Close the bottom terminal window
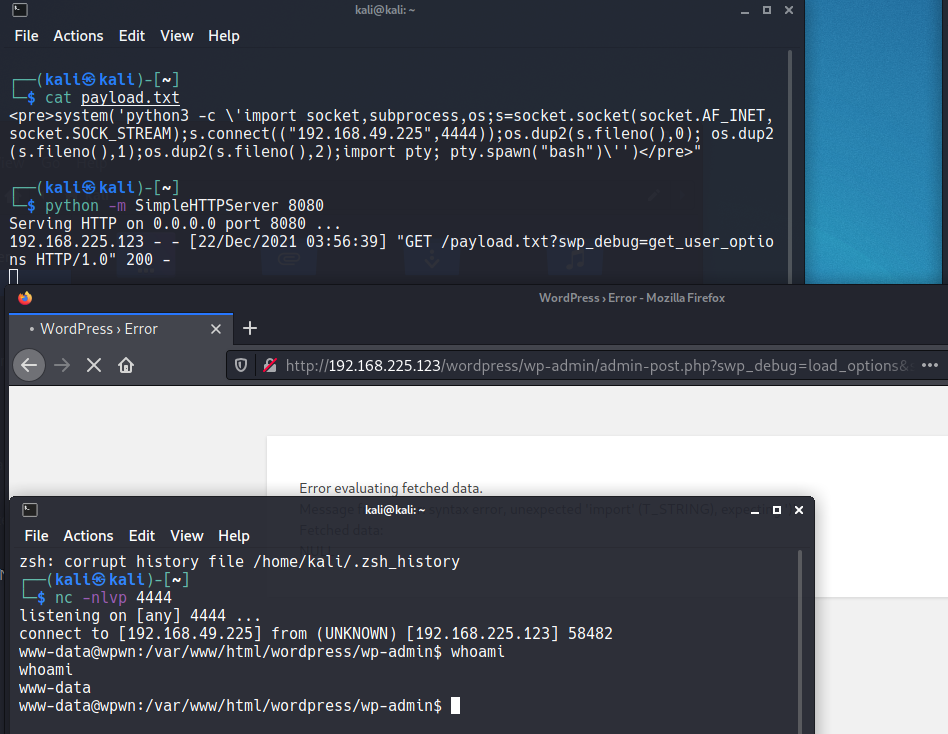This screenshot has height=734, width=948. click(799, 510)
